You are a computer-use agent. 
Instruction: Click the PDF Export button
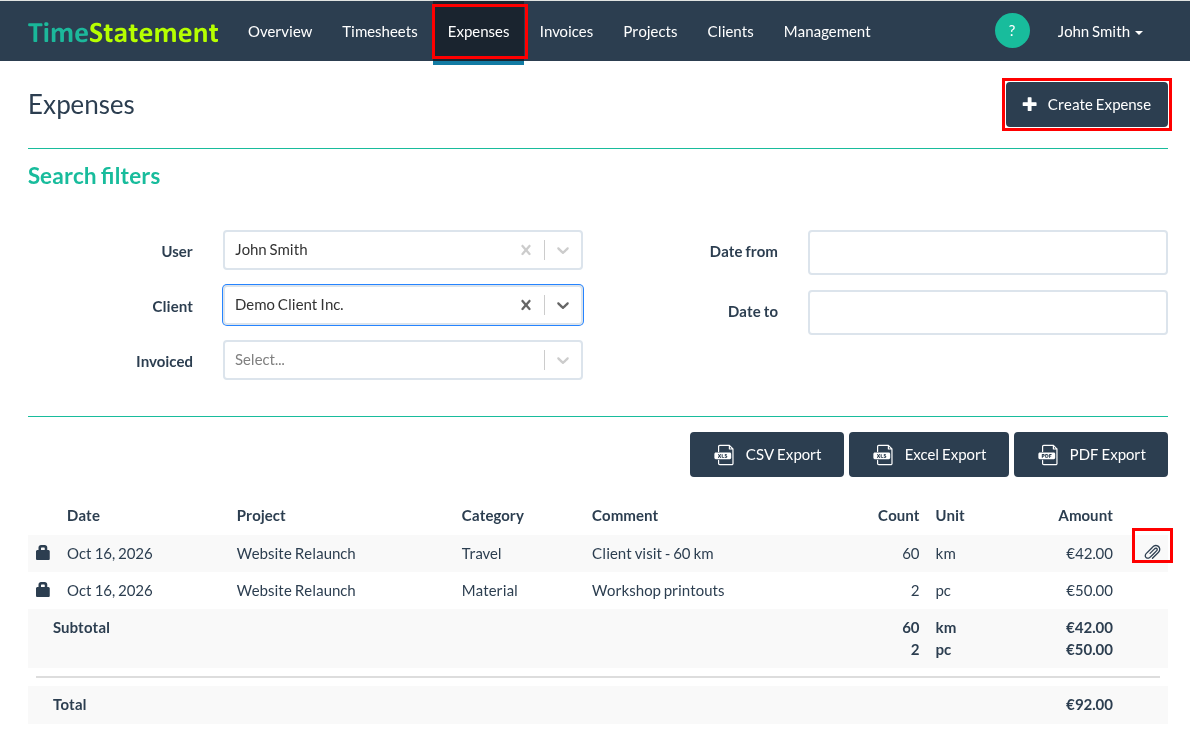[1091, 455]
